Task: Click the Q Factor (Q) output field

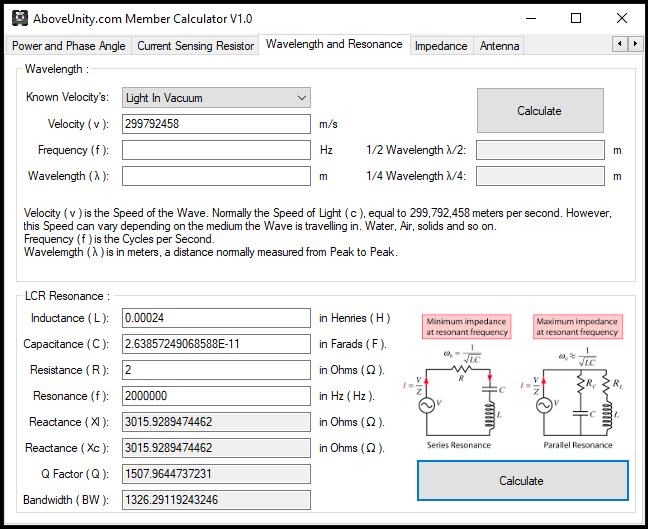Action: point(216,474)
